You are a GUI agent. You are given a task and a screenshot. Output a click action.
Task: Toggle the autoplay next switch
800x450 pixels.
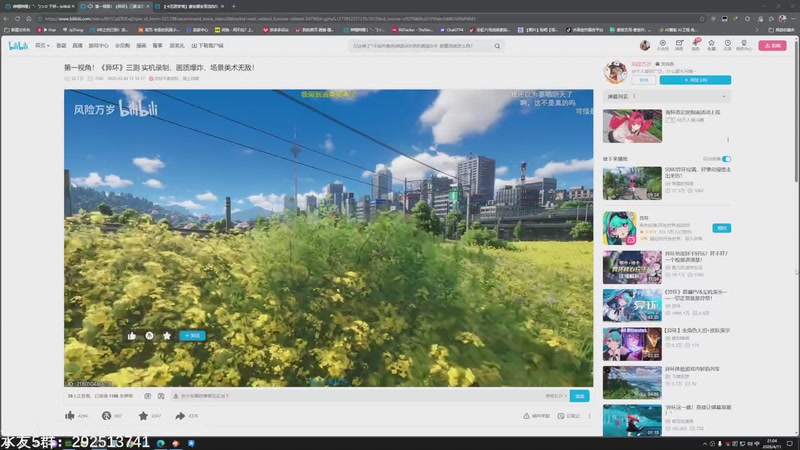pos(727,159)
